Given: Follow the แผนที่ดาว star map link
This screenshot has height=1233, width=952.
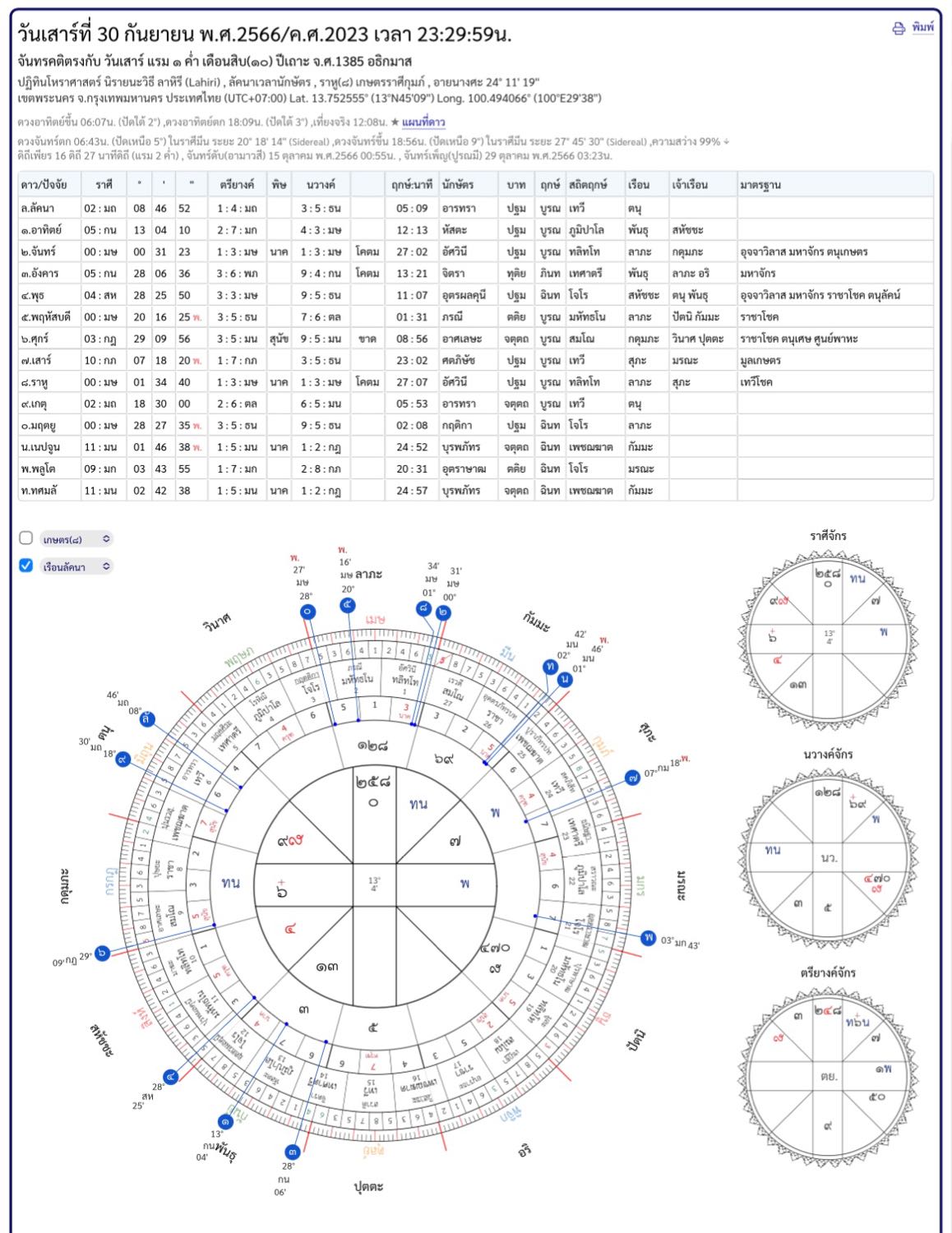Looking at the screenshot, I should point(423,122).
